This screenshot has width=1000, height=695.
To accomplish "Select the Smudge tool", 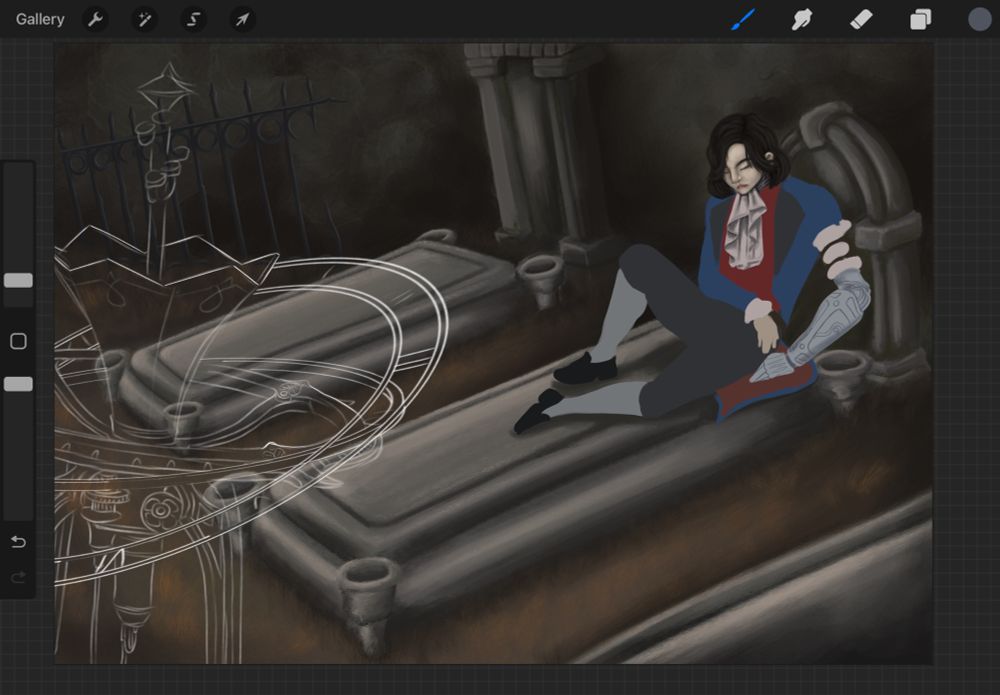I will click(802, 19).
